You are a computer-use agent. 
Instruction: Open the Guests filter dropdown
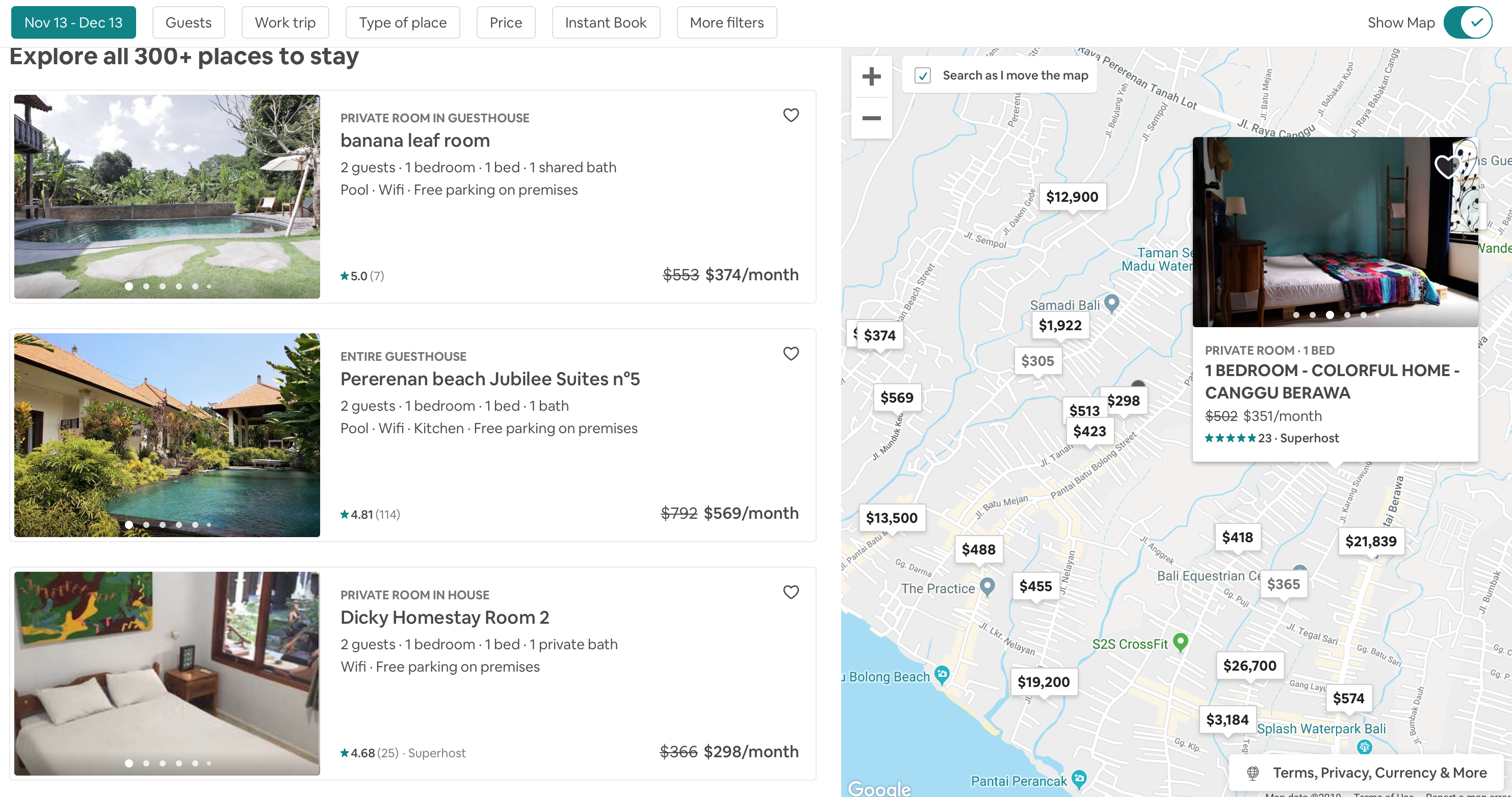[189, 23]
